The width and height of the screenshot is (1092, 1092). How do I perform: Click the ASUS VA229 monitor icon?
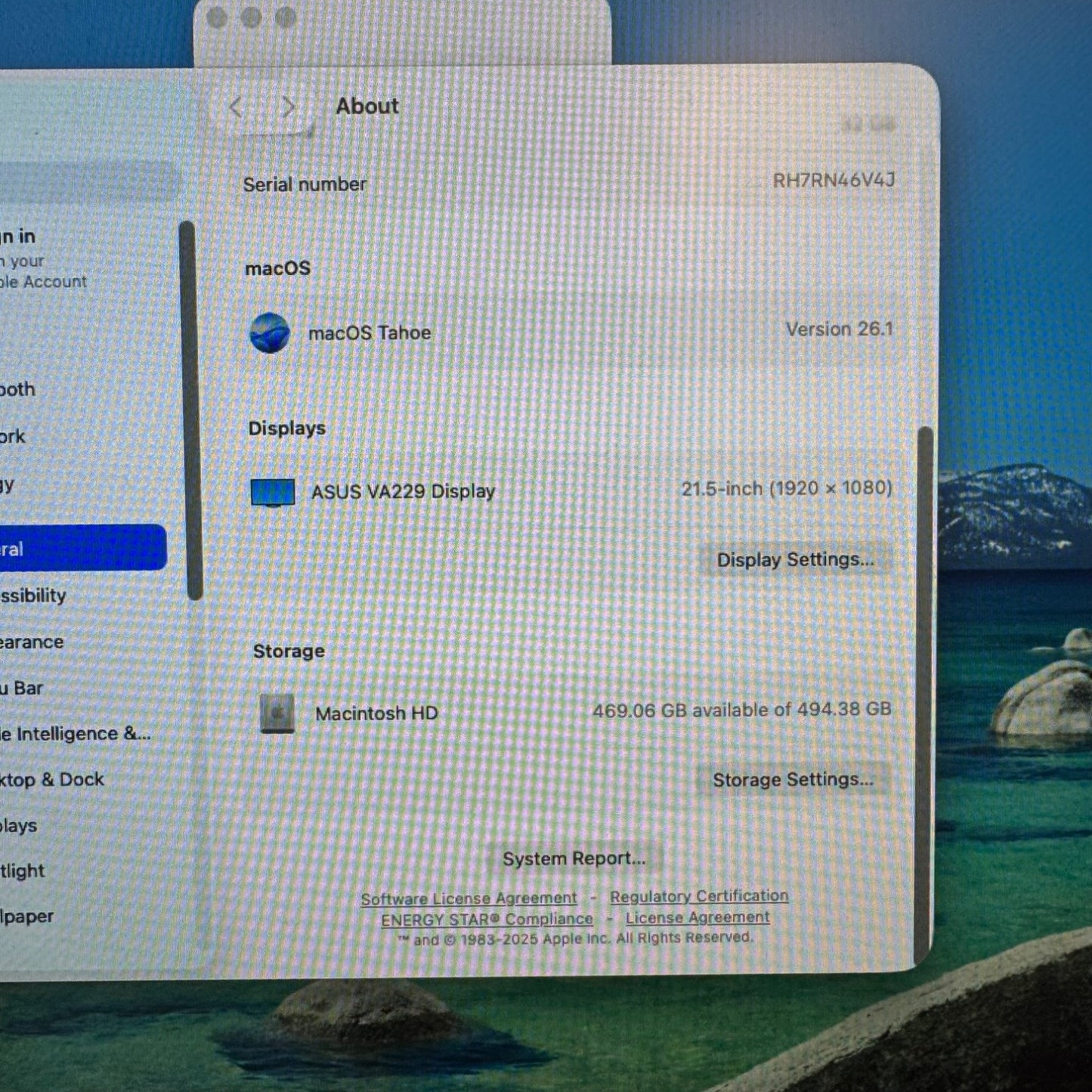coord(273,492)
